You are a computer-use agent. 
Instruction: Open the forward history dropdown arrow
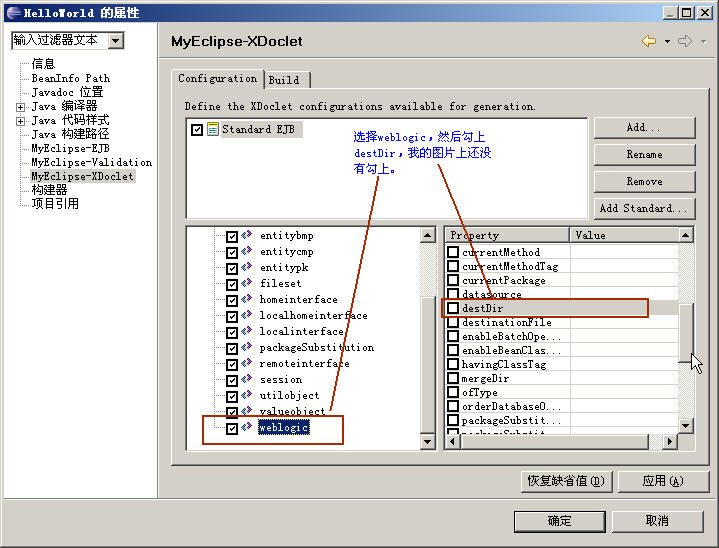pos(703,42)
